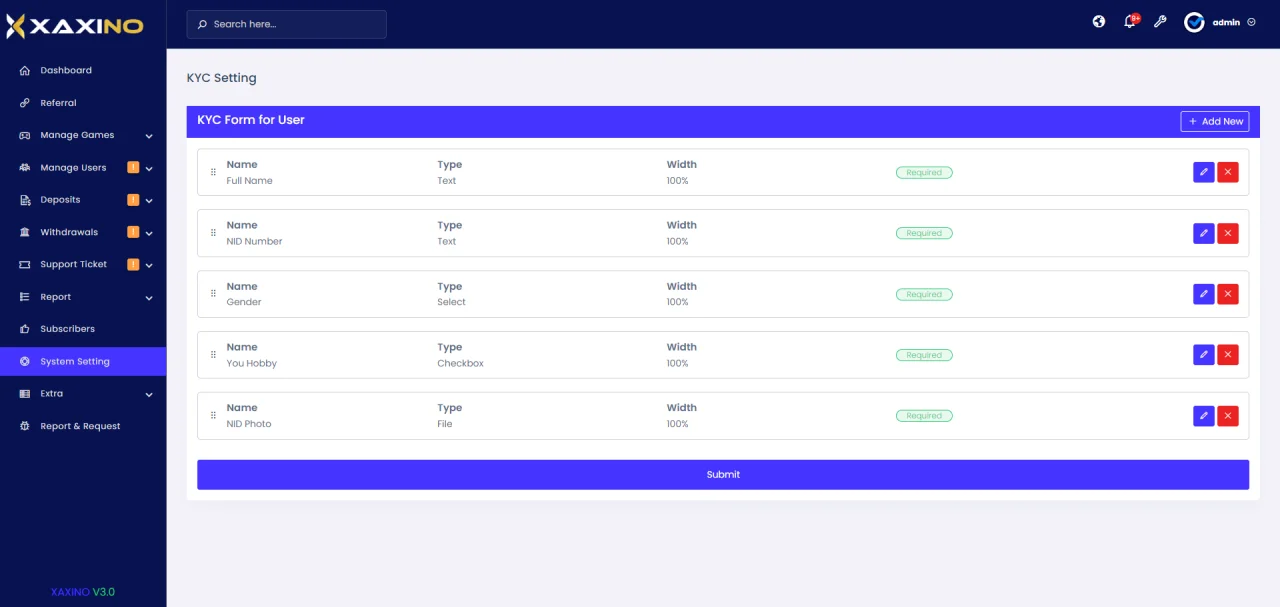This screenshot has height=607, width=1280.
Task: Click the 'You Hobby' field name text
Action: click(x=251, y=363)
